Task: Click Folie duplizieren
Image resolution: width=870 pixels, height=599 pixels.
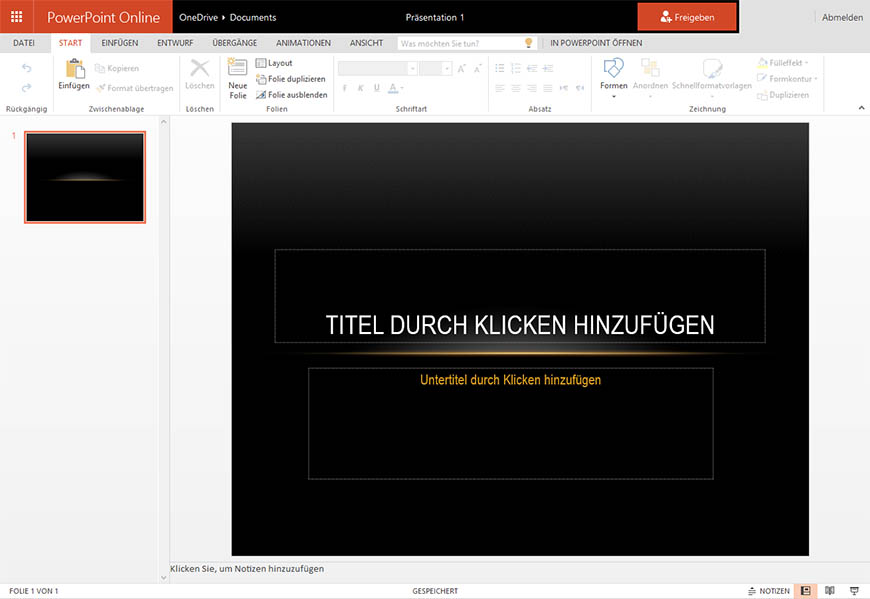Action: [x=291, y=79]
